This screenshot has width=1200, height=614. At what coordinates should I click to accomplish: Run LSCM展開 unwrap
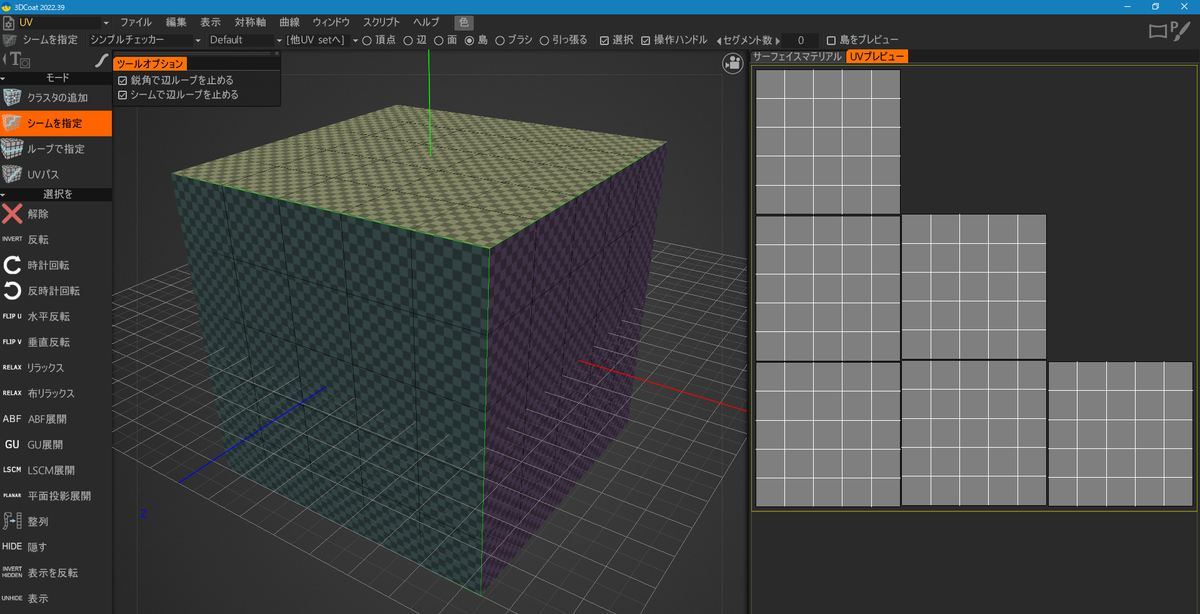(x=56, y=470)
